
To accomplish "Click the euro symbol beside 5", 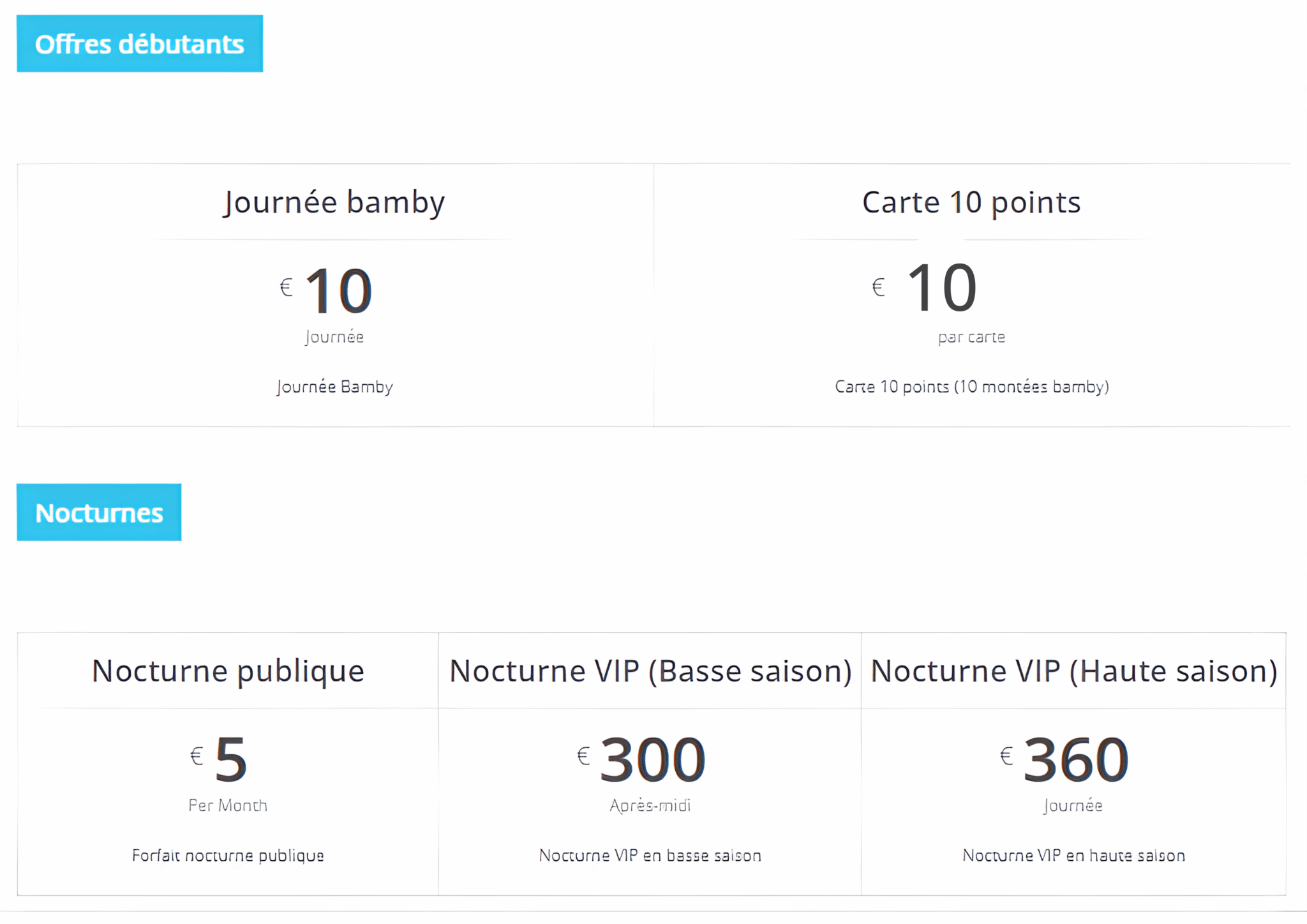I will 197,756.
